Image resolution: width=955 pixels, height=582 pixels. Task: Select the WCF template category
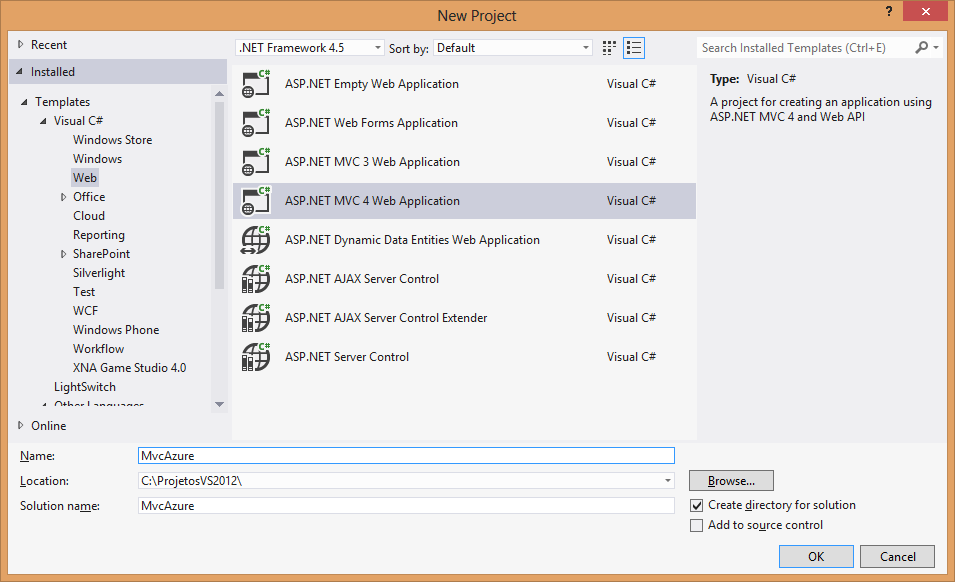pos(85,311)
